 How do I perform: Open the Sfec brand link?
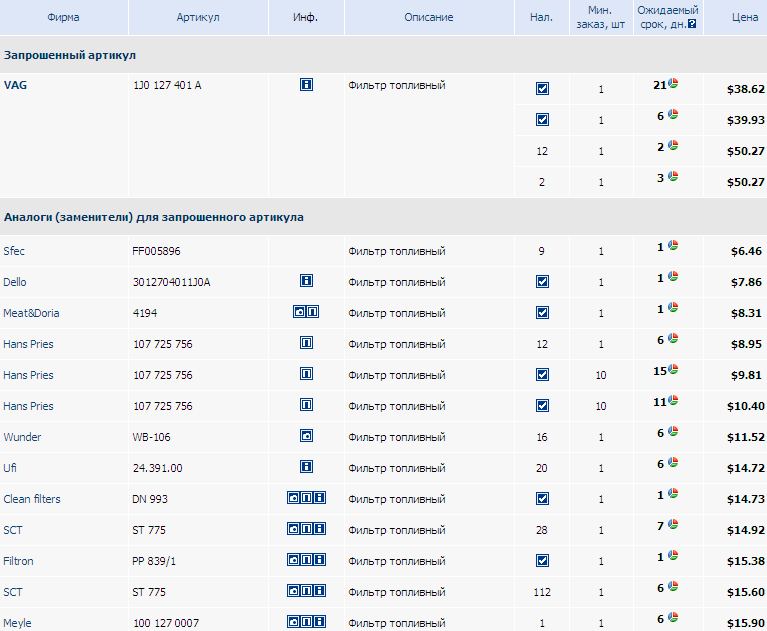click(x=14, y=251)
